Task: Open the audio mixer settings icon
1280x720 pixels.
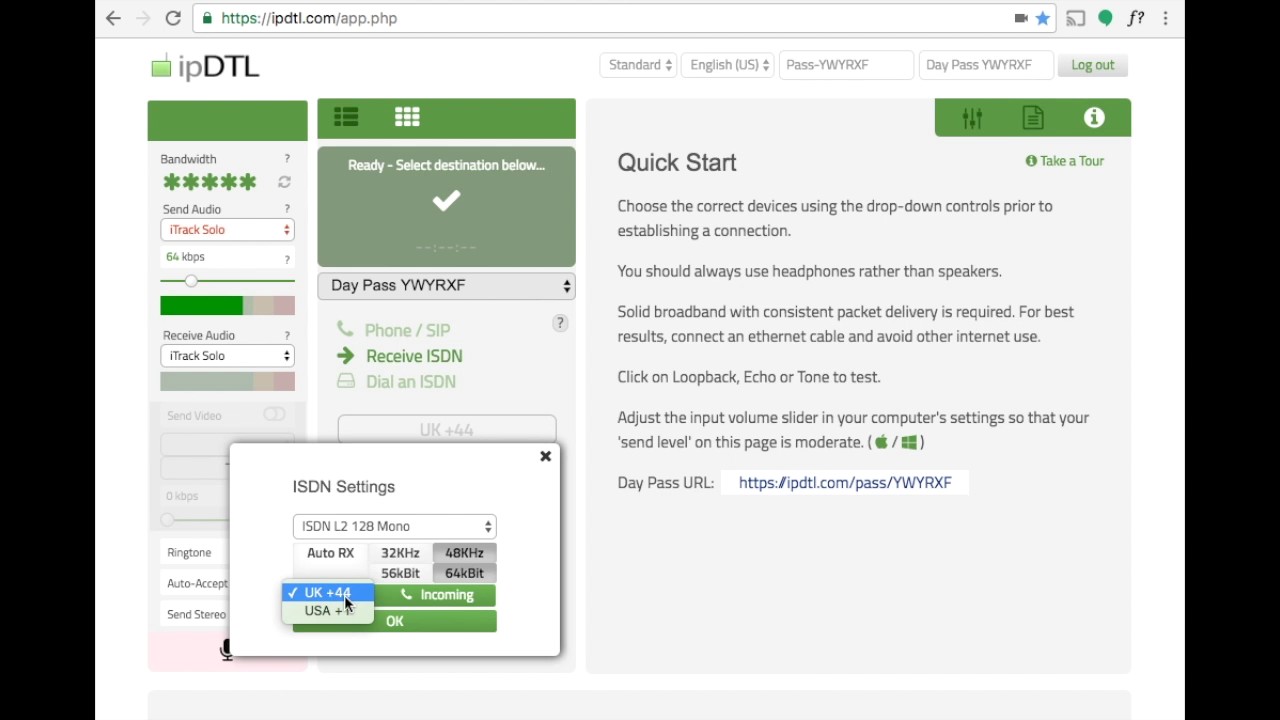Action: (972, 118)
